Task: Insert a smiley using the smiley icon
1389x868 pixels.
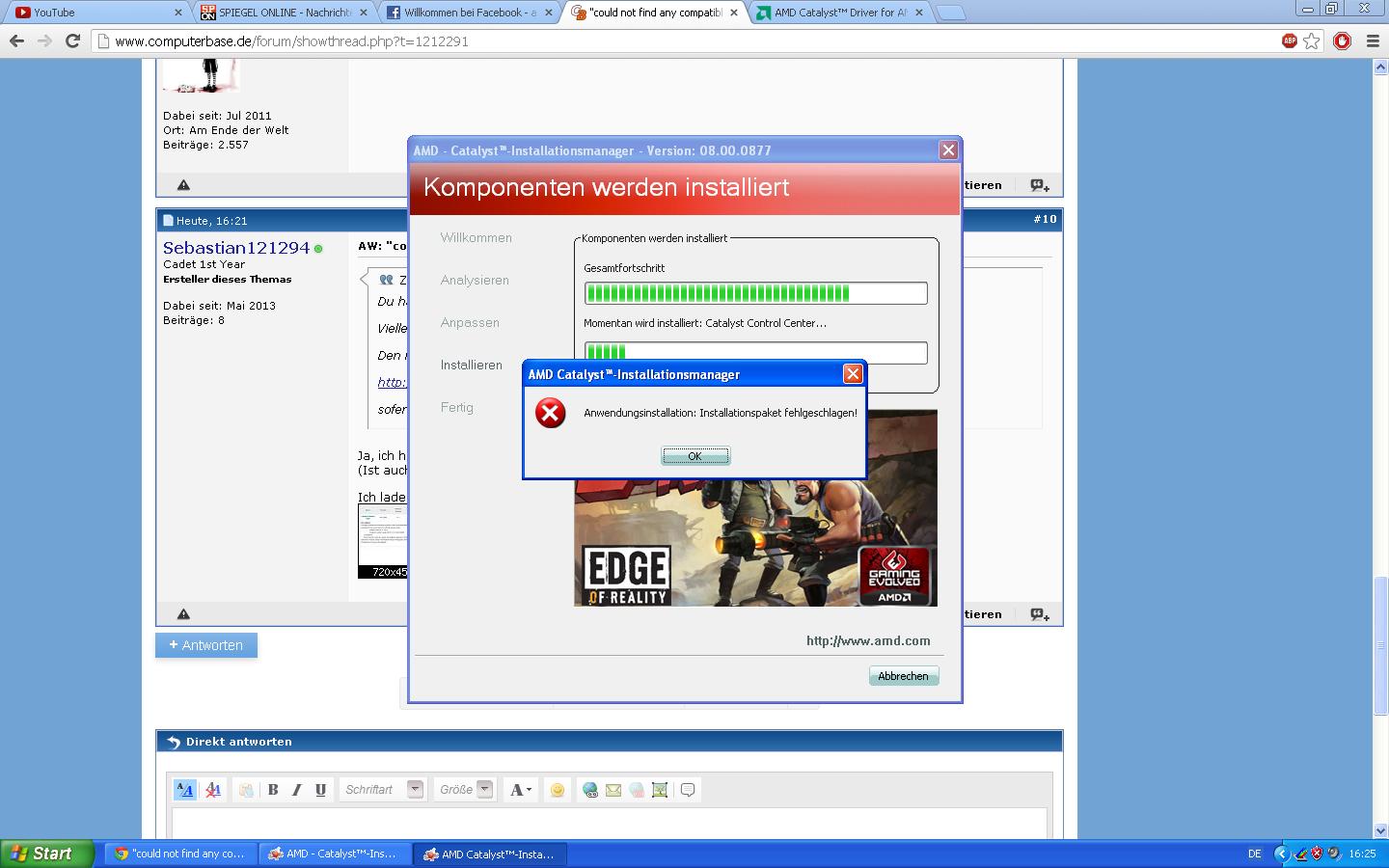Action: pos(557,789)
